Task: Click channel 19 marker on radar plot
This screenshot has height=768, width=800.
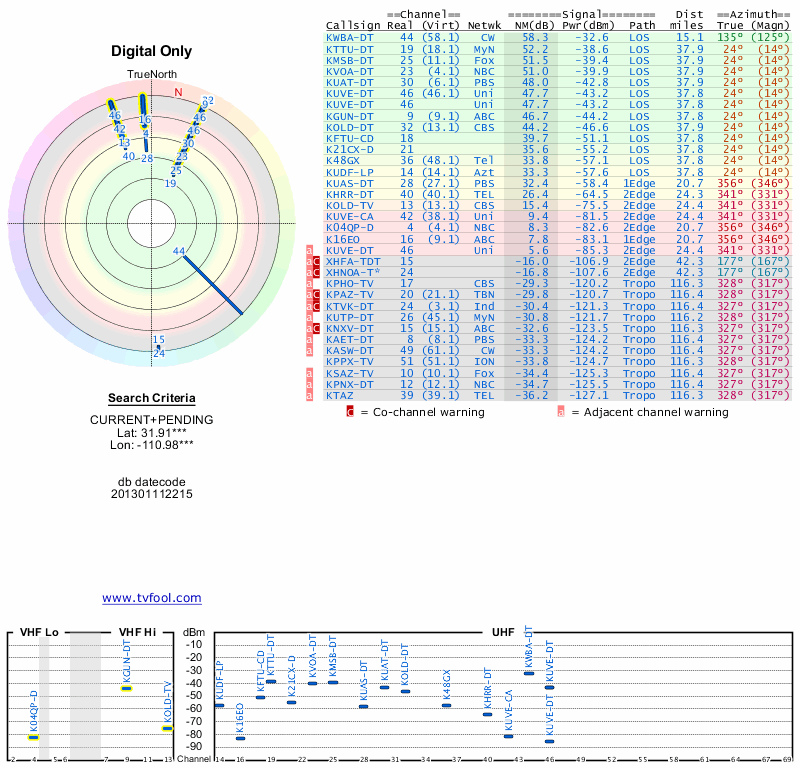Action: coord(171,183)
